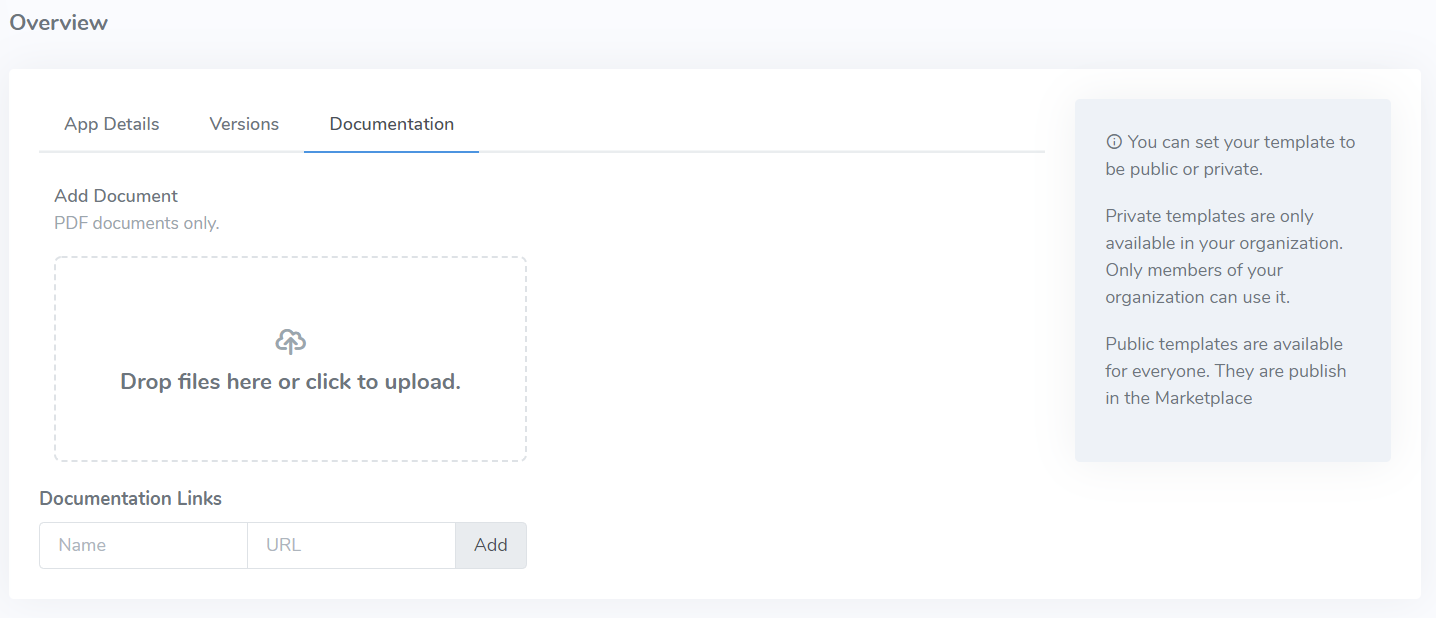
Task: Click the 'Public templates are available' paragraph
Action: (1226, 371)
